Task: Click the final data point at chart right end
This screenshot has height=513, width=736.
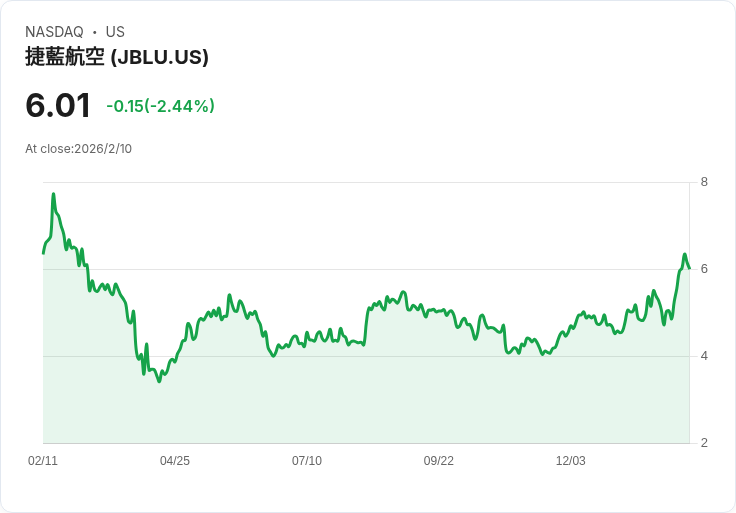Action: pos(689,268)
